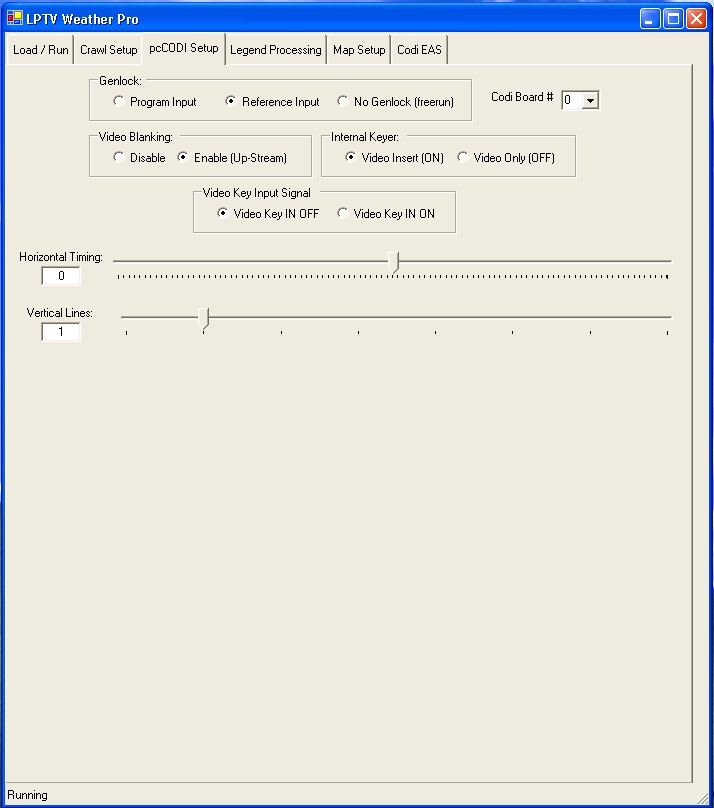Image resolution: width=714 pixels, height=808 pixels.
Task: Open the Crawl Setup tab
Action: coord(108,50)
